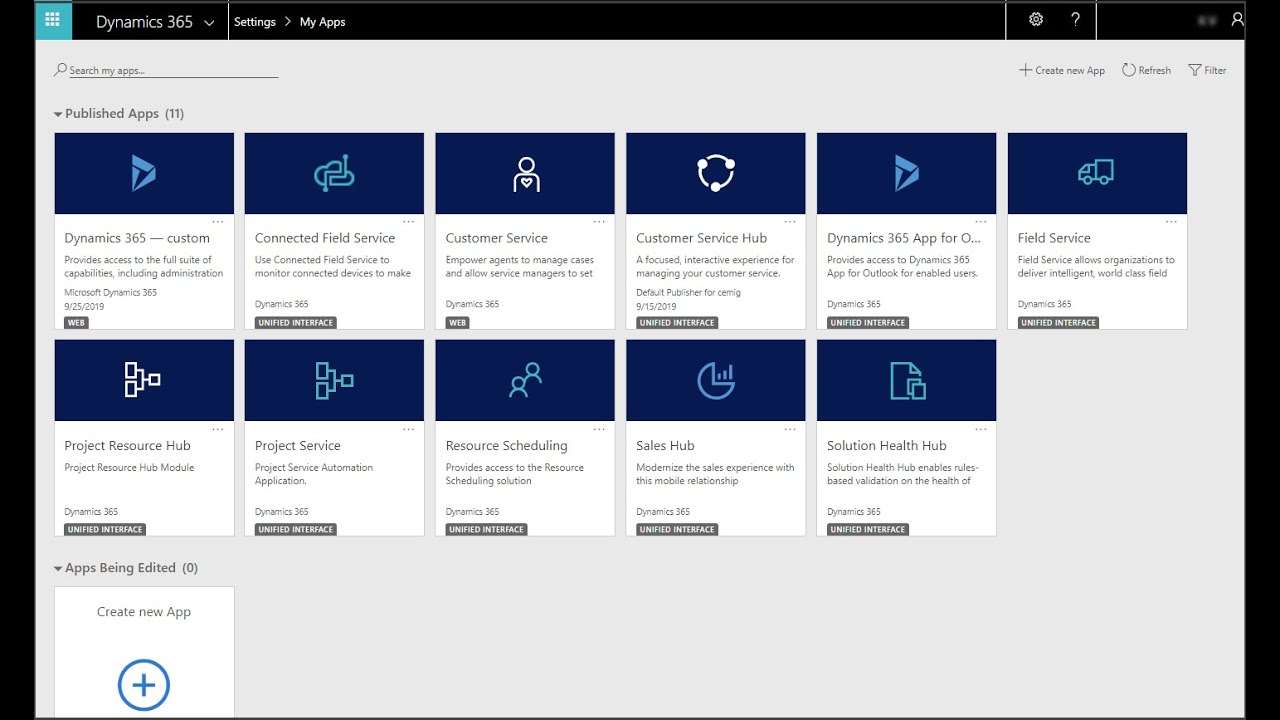Viewport: 1280px width, 720px height.
Task: Open more options for Sales Hub tile
Action: point(790,429)
